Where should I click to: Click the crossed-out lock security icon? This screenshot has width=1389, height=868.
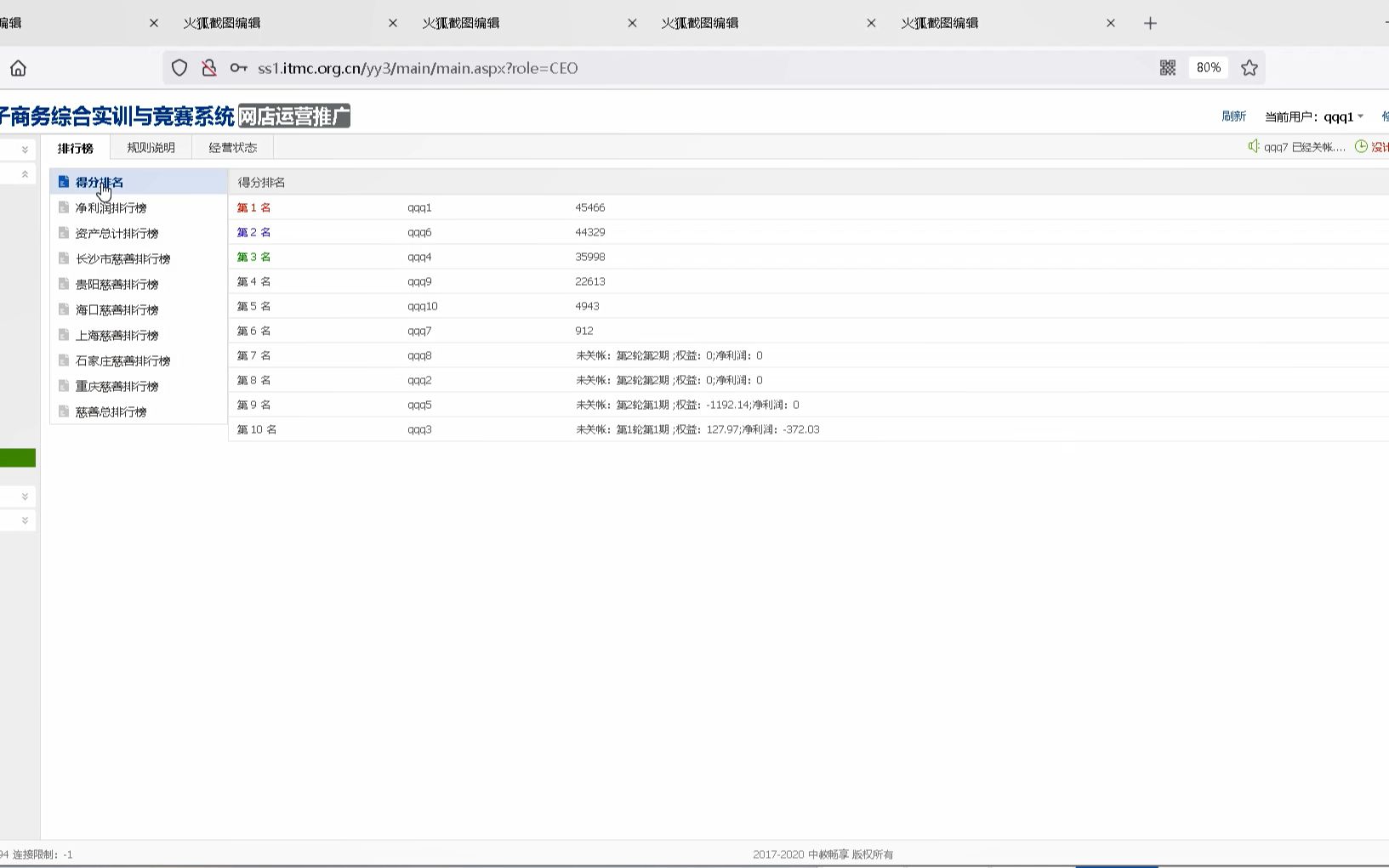209,68
